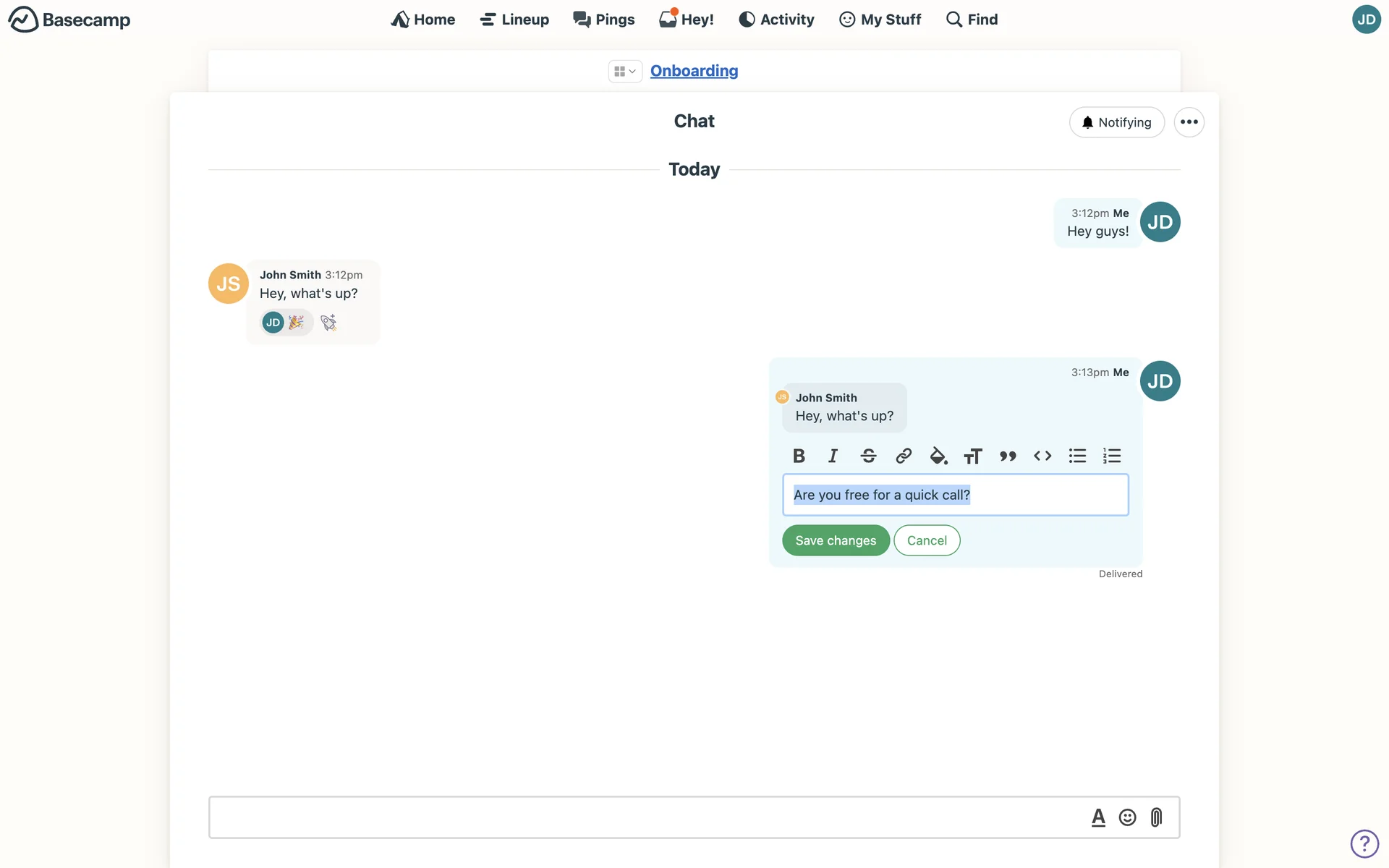Click the heading text size icon

(x=973, y=456)
